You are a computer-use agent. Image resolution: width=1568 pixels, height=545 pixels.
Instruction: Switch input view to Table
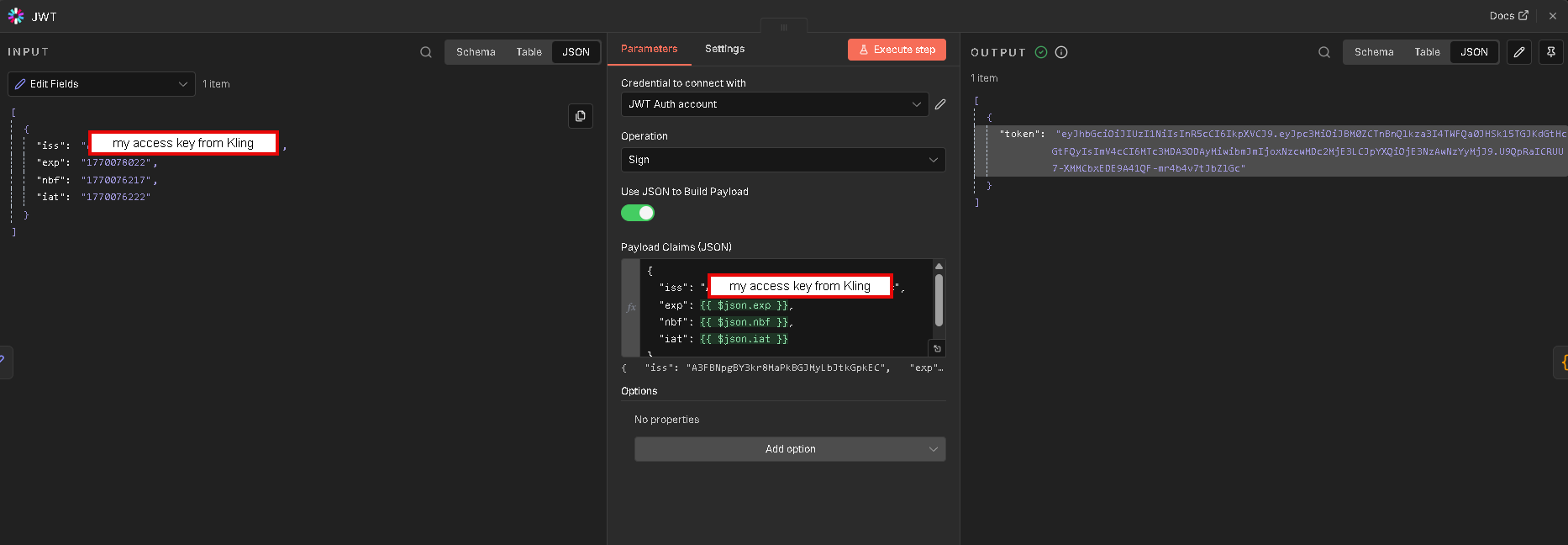tap(529, 52)
